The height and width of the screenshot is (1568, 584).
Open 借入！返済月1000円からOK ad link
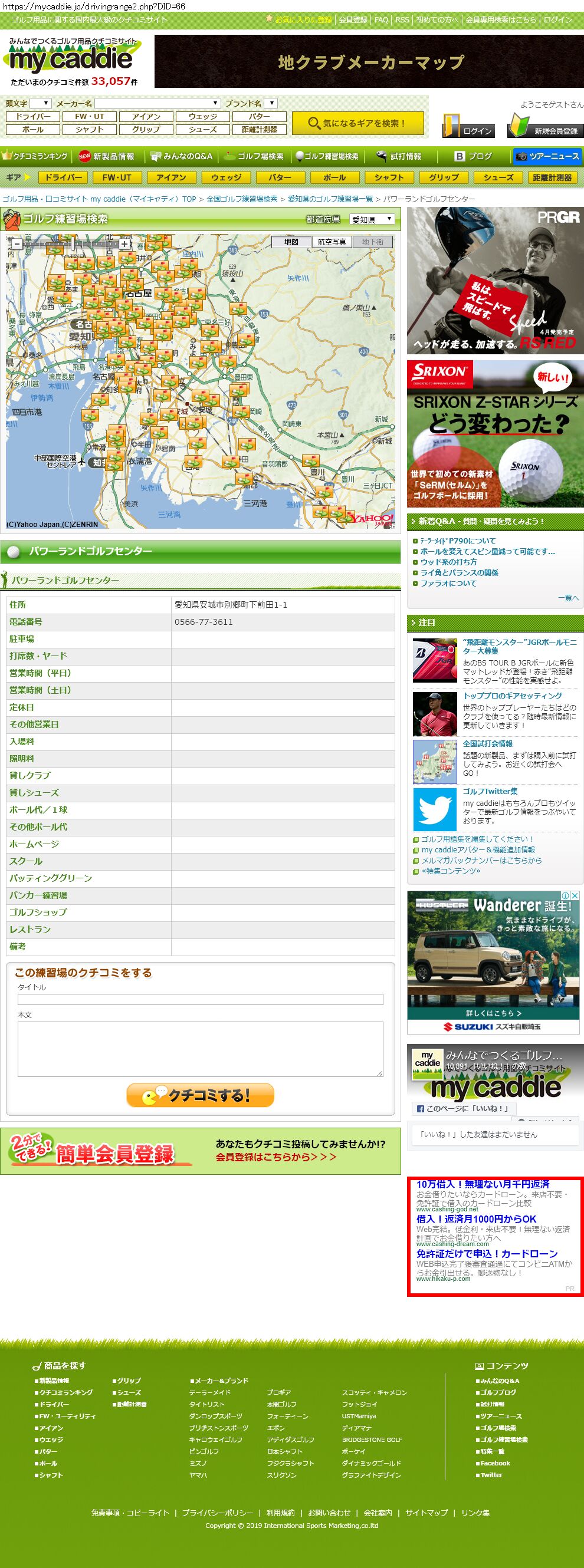tap(476, 1218)
